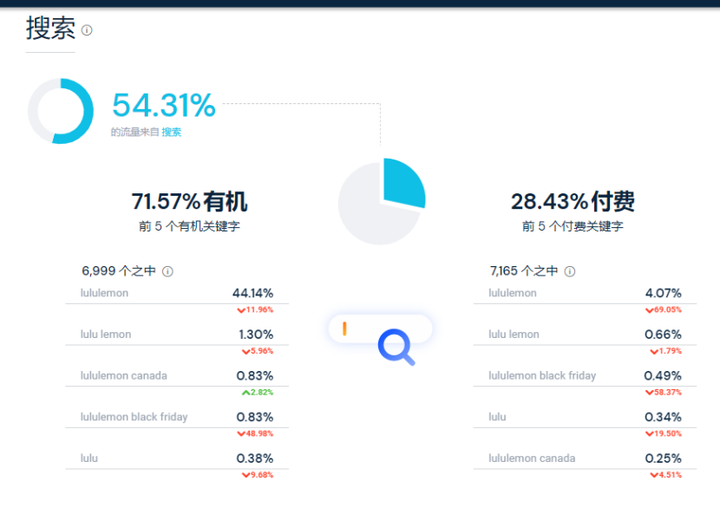Click the blue magnifying glass search icon

(x=396, y=347)
